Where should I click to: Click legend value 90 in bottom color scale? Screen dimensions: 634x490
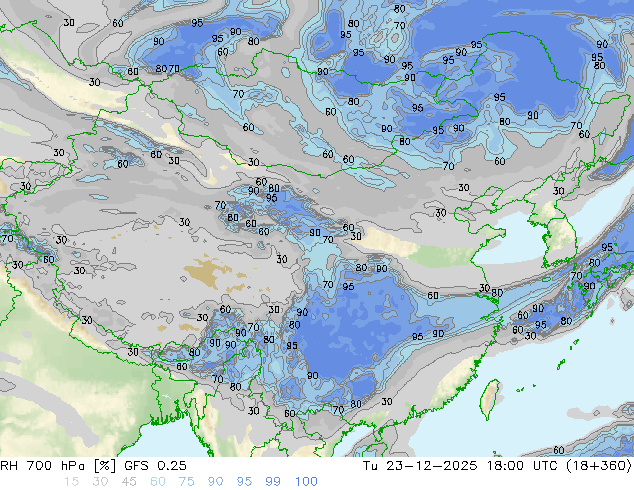(215, 482)
